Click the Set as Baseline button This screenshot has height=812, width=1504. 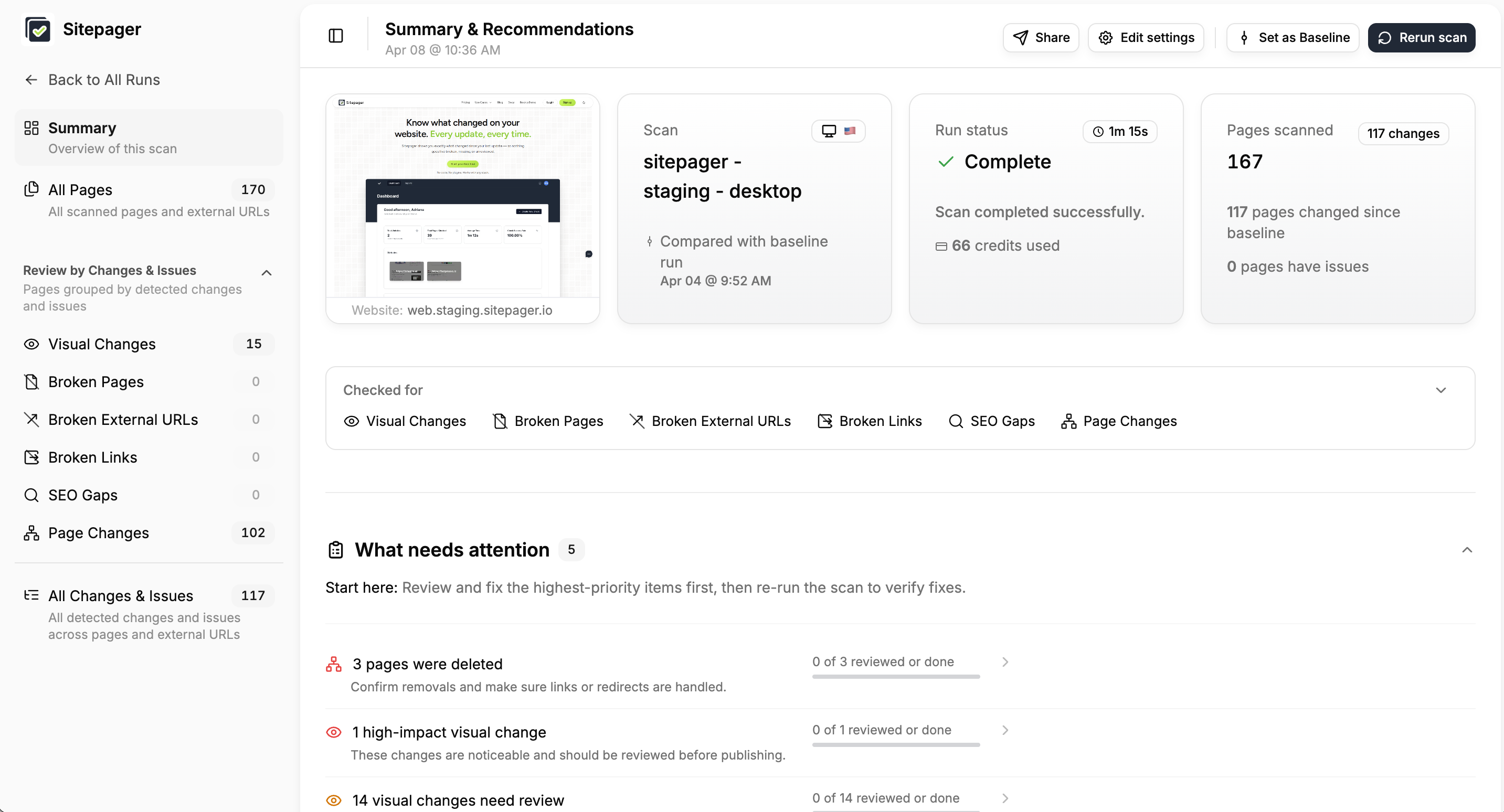(x=1293, y=37)
